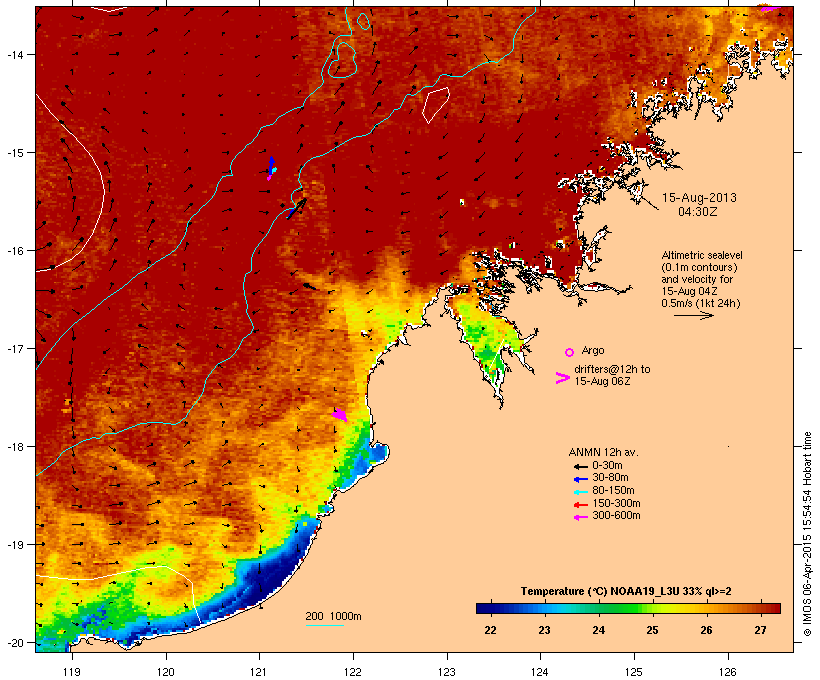Click the 'drifters@12h to' label
The height and width of the screenshot is (680, 820).
612,369
